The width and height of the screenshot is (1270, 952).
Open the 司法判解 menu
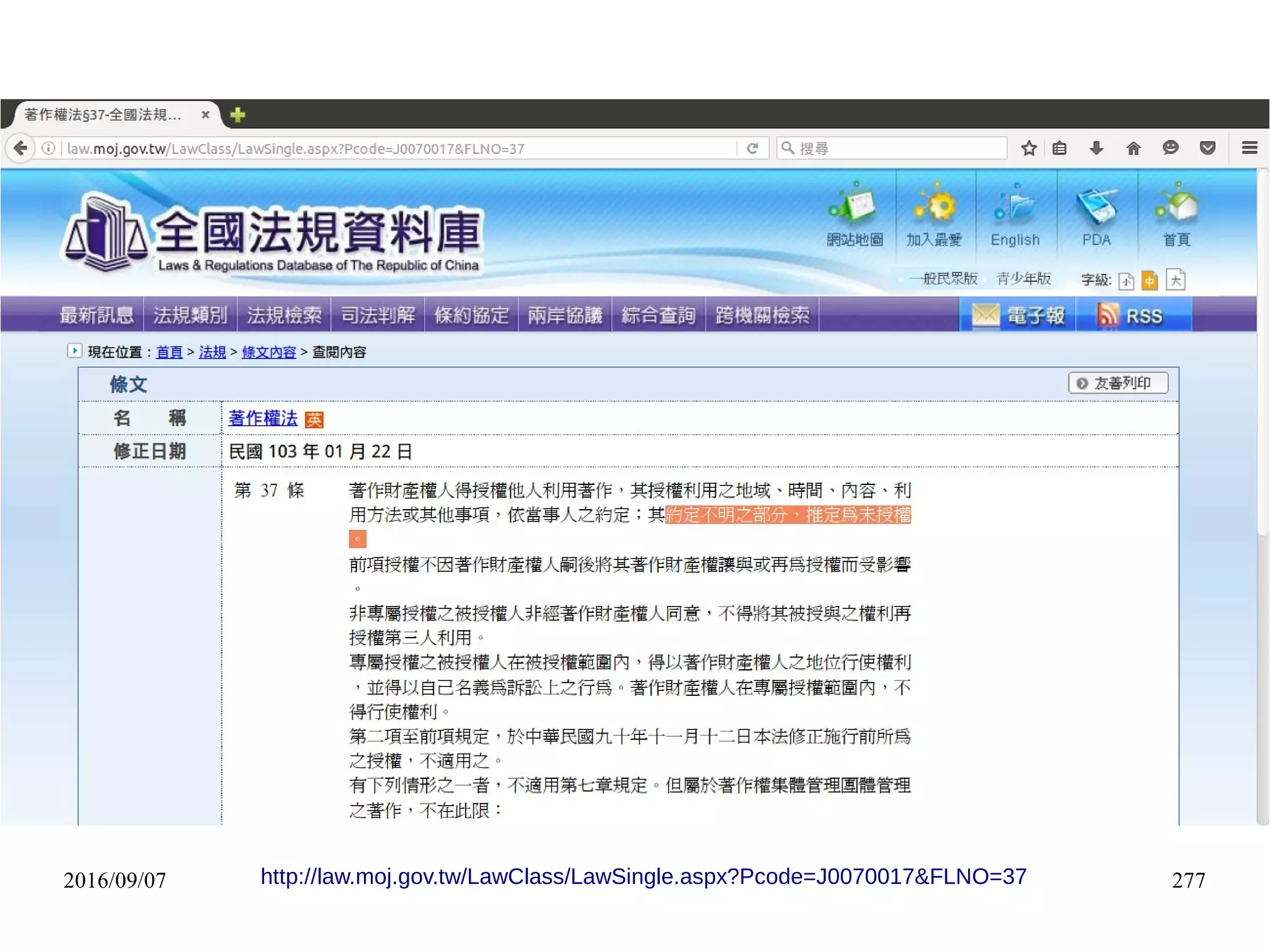click(x=378, y=315)
